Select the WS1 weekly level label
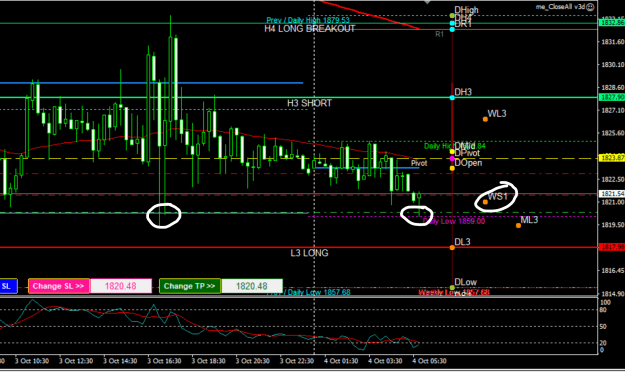Viewport: 625px width, 372px height. [498, 196]
